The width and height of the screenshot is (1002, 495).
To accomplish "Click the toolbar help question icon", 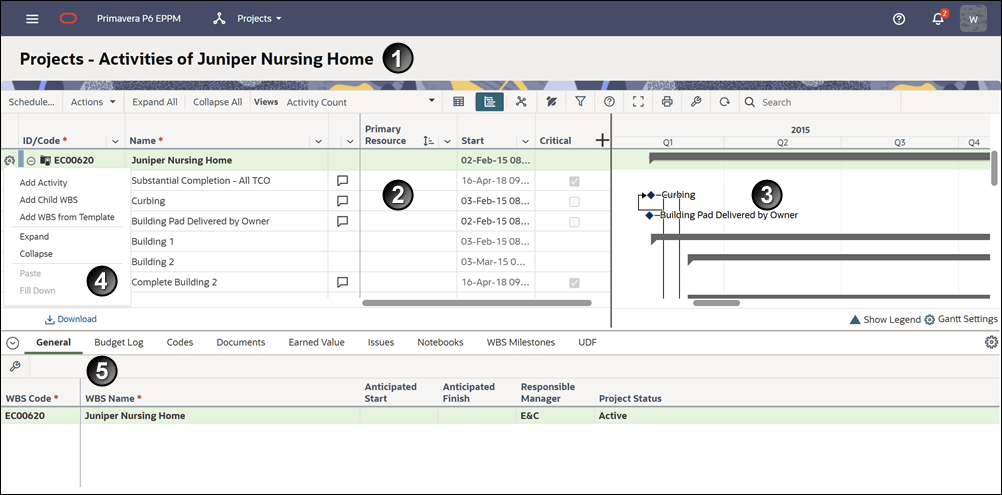I will (x=609, y=102).
